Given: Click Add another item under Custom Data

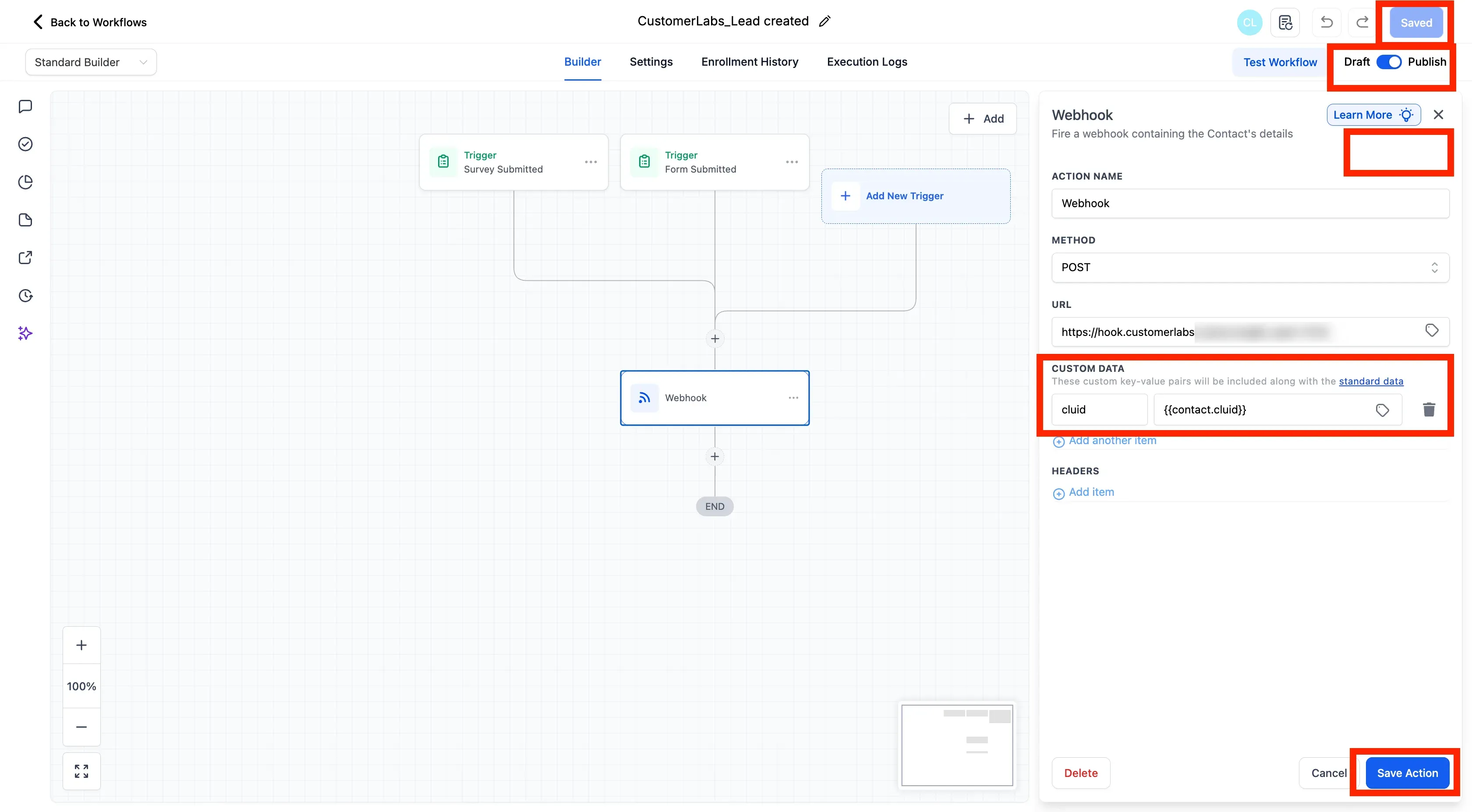Looking at the screenshot, I should click(1104, 441).
